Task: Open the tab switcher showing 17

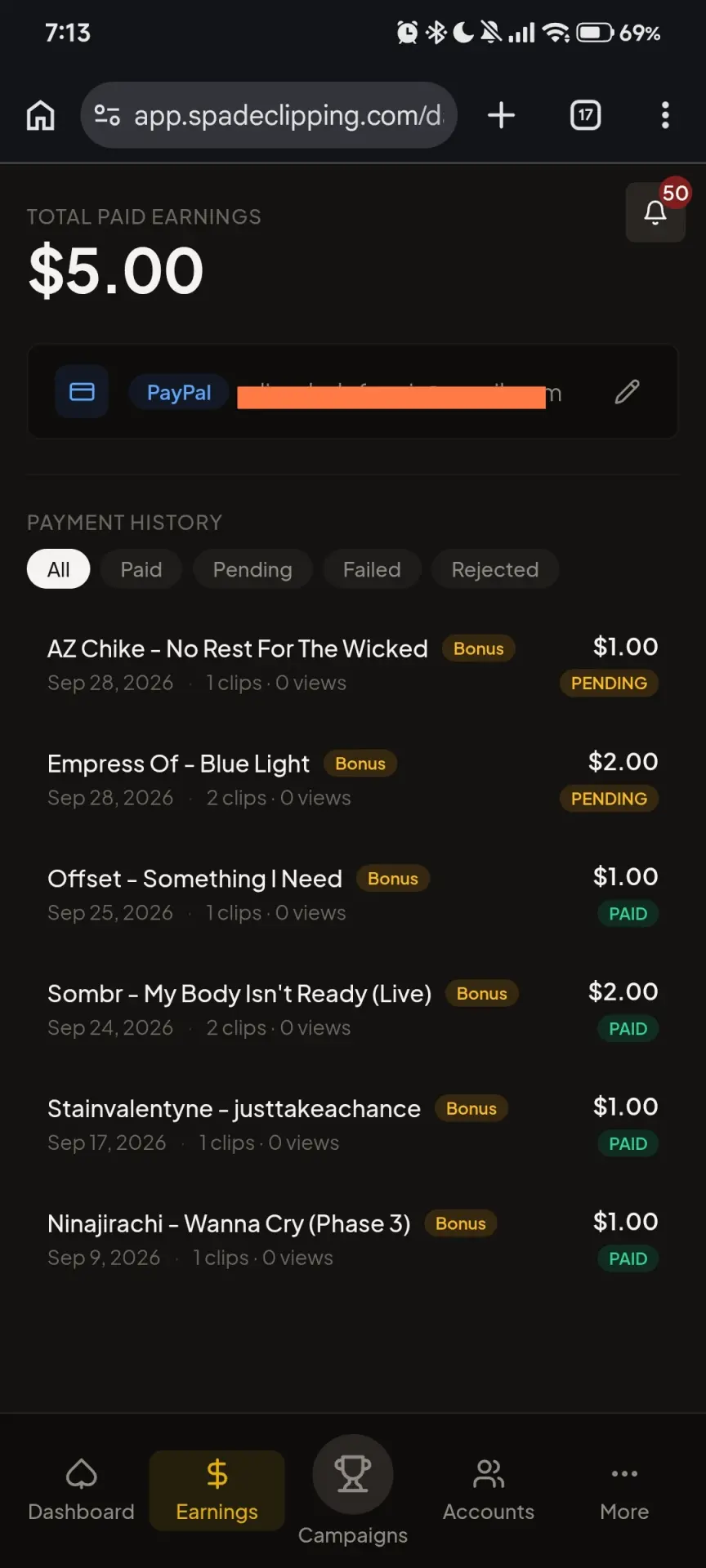Action: point(585,115)
